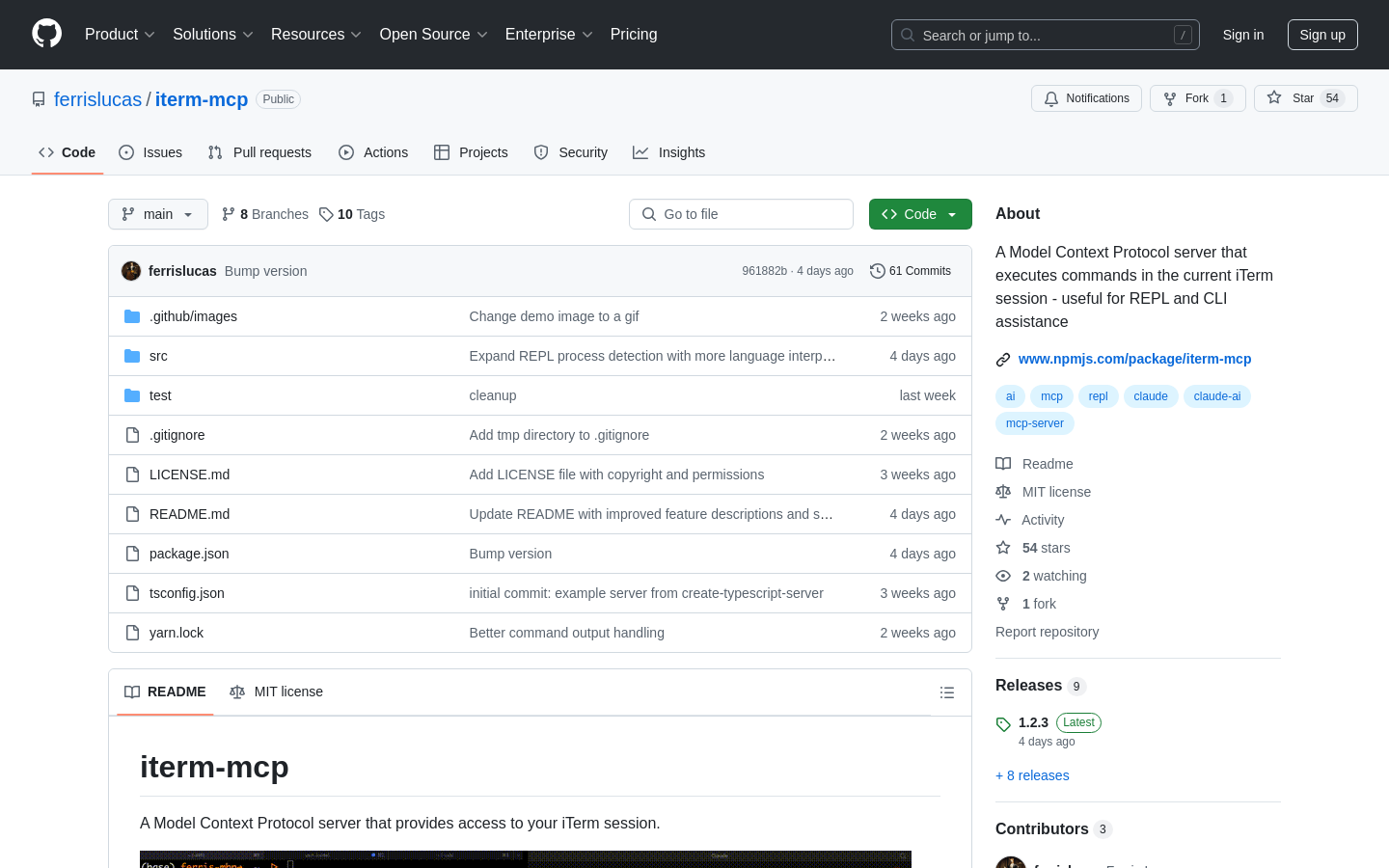1389x868 pixels.
Task: Click the yarn.lock file icon
Action: [132, 633]
